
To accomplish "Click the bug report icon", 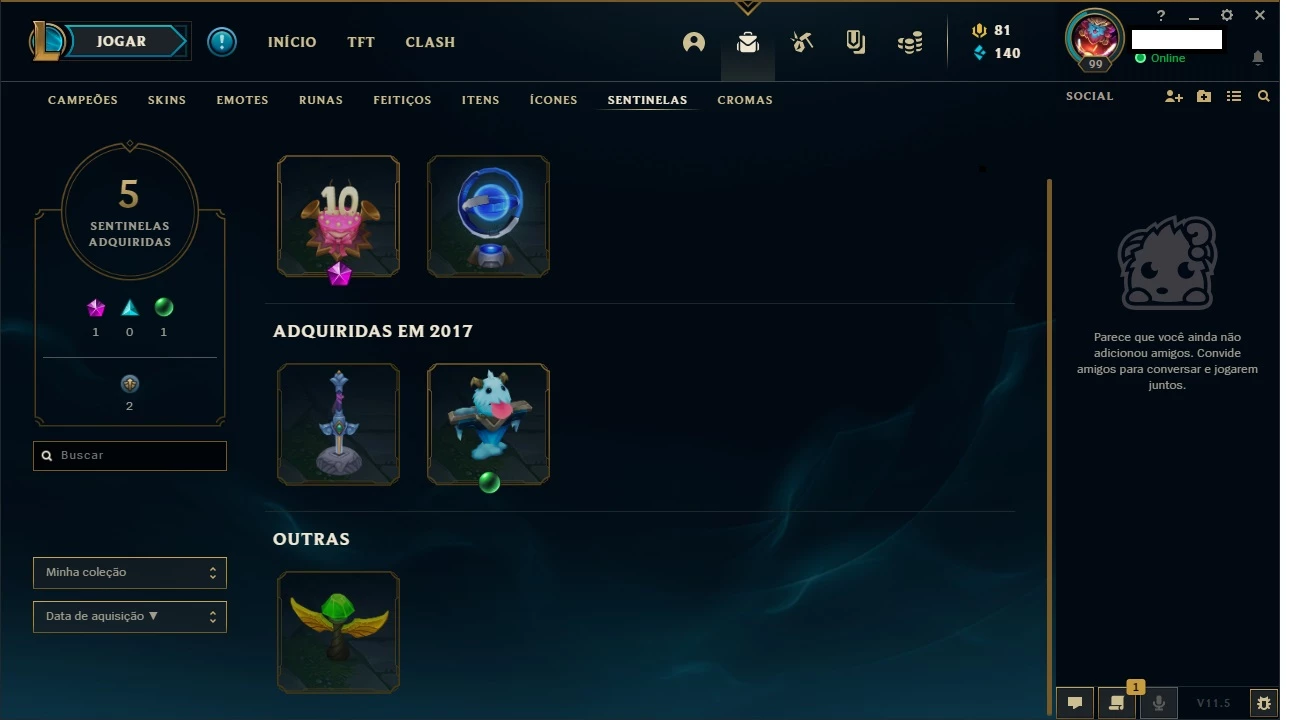I will coord(1264,703).
